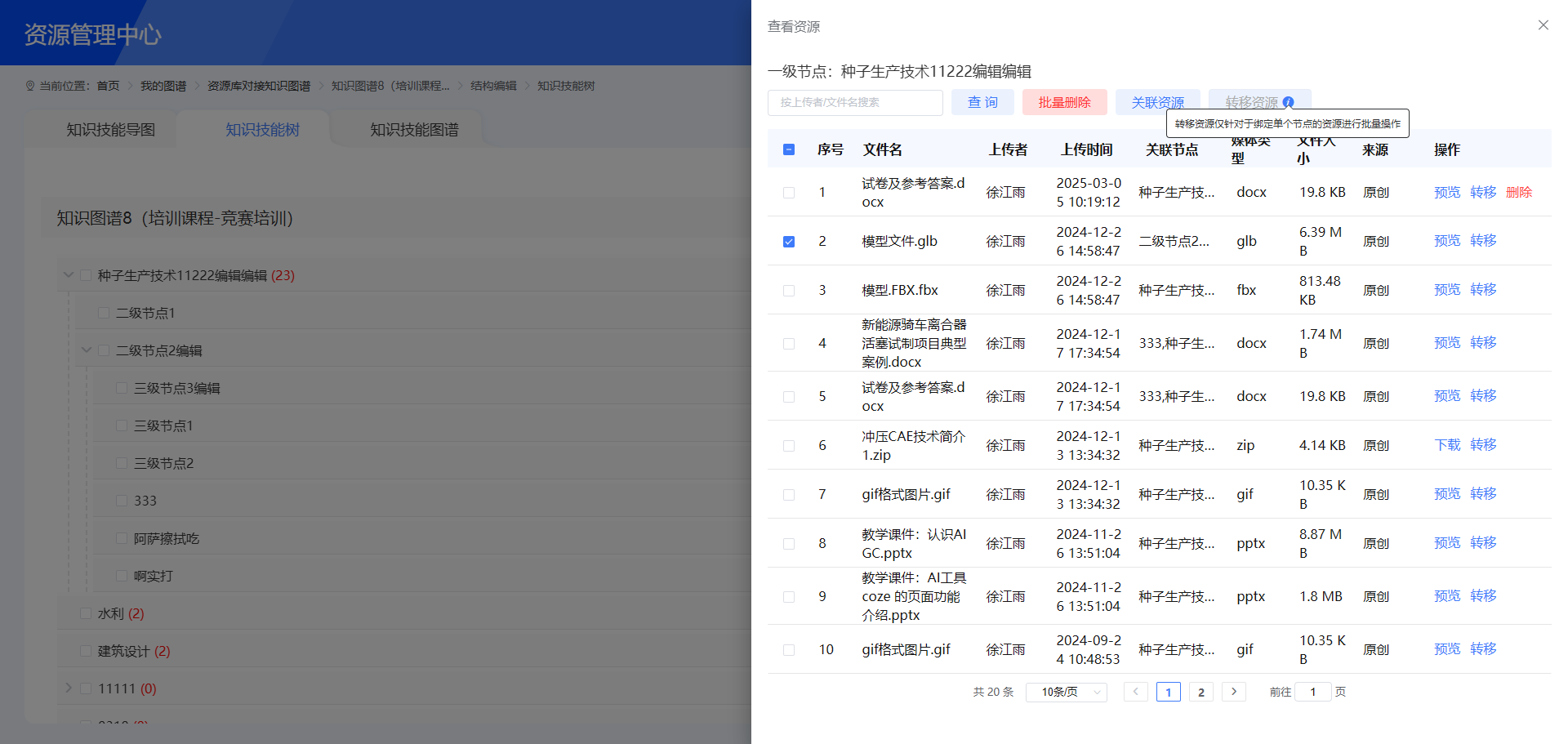Open the 关联资源 dialog
The width and height of the screenshot is (1568, 744).
[1158, 102]
